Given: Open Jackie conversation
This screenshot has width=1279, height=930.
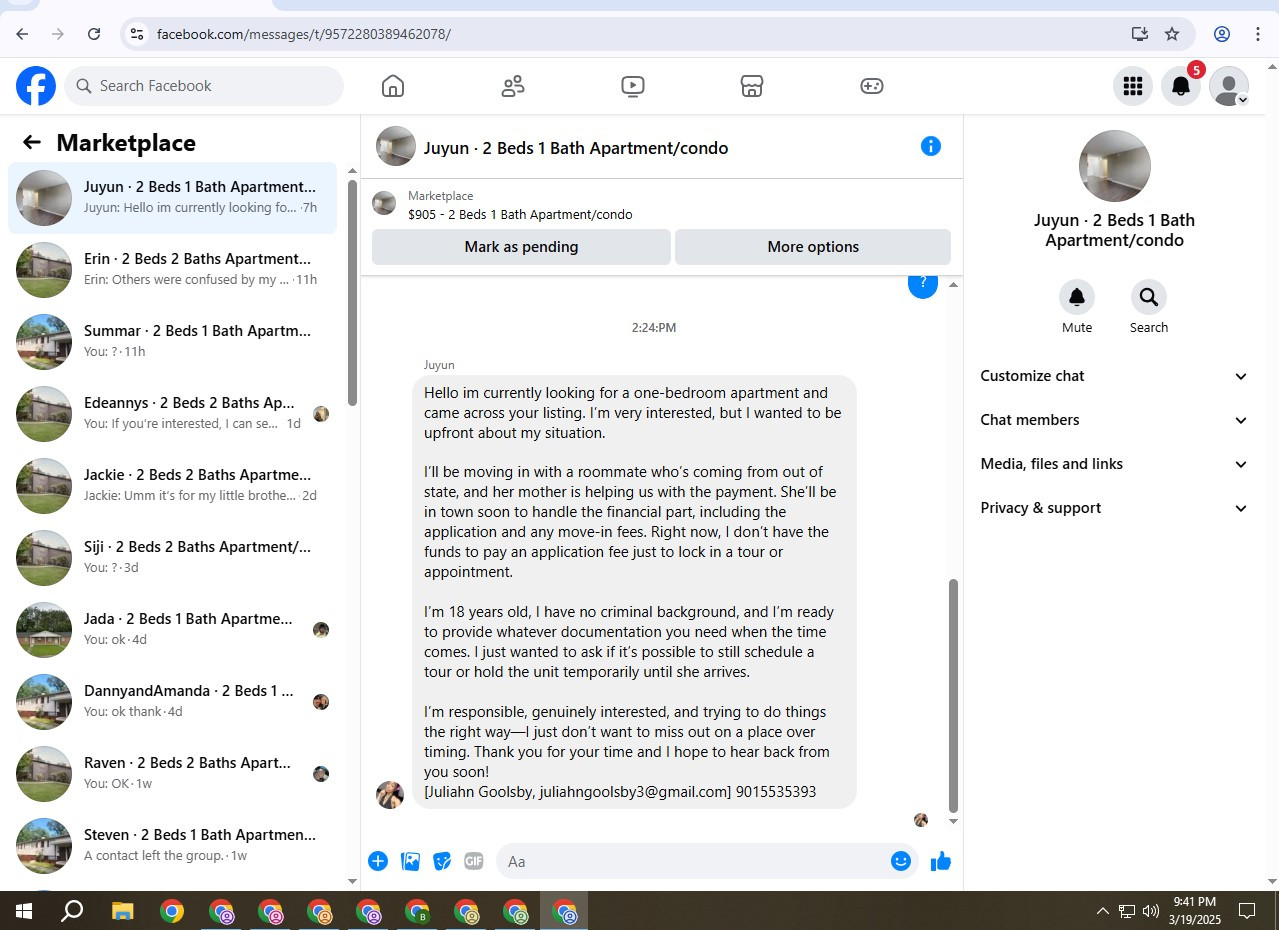Looking at the screenshot, I should (173, 486).
